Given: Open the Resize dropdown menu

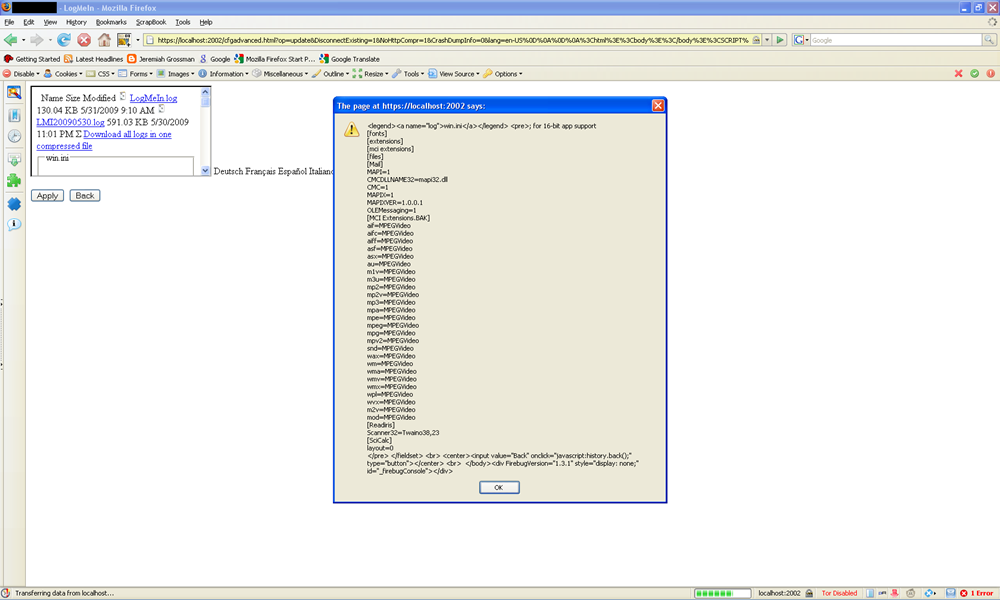Looking at the screenshot, I should (370, 74).
